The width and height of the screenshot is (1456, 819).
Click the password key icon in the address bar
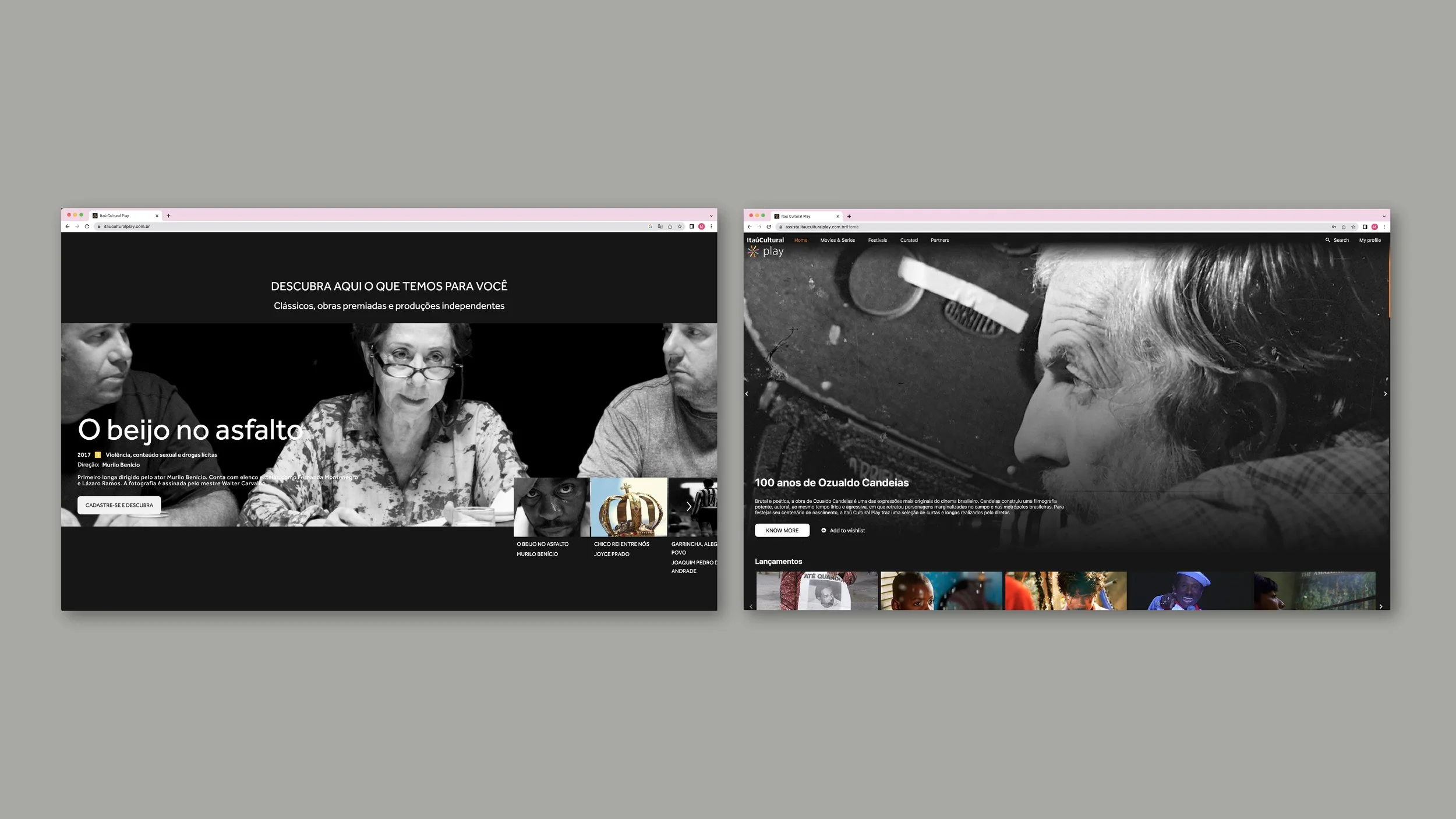pyautogui.click(x=1333, y=227)
